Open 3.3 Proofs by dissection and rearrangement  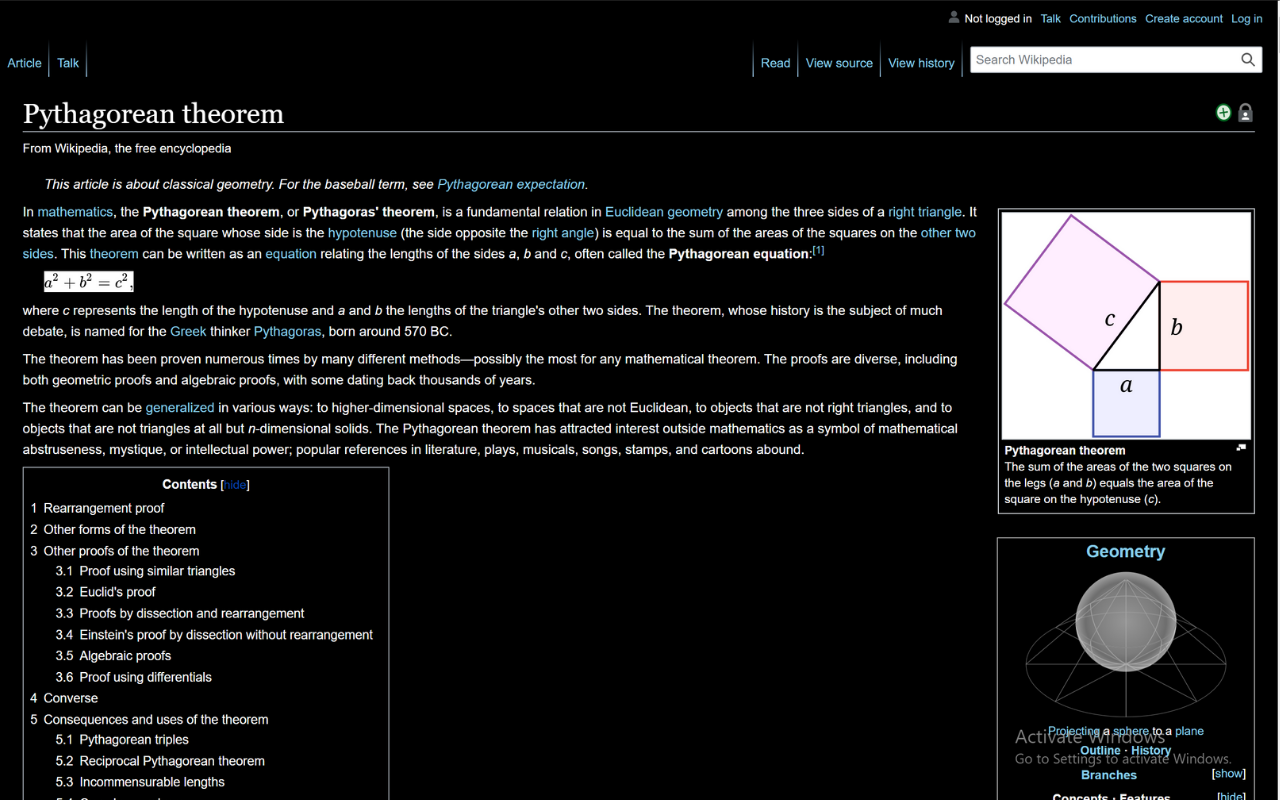coord(180,614)
